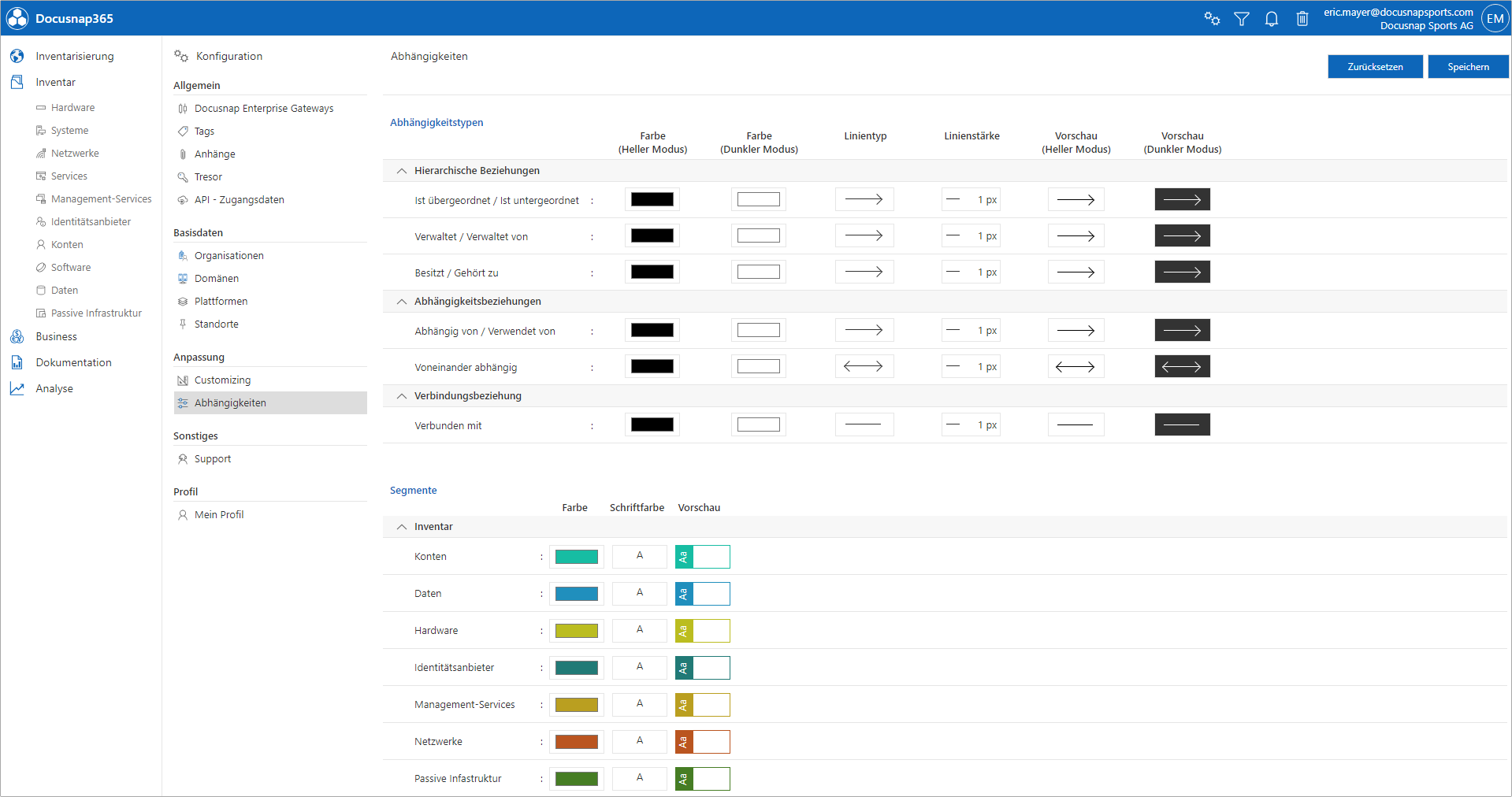Click the Tags label icon
The height and width of the screenshot is (797, 1512).
183,132
